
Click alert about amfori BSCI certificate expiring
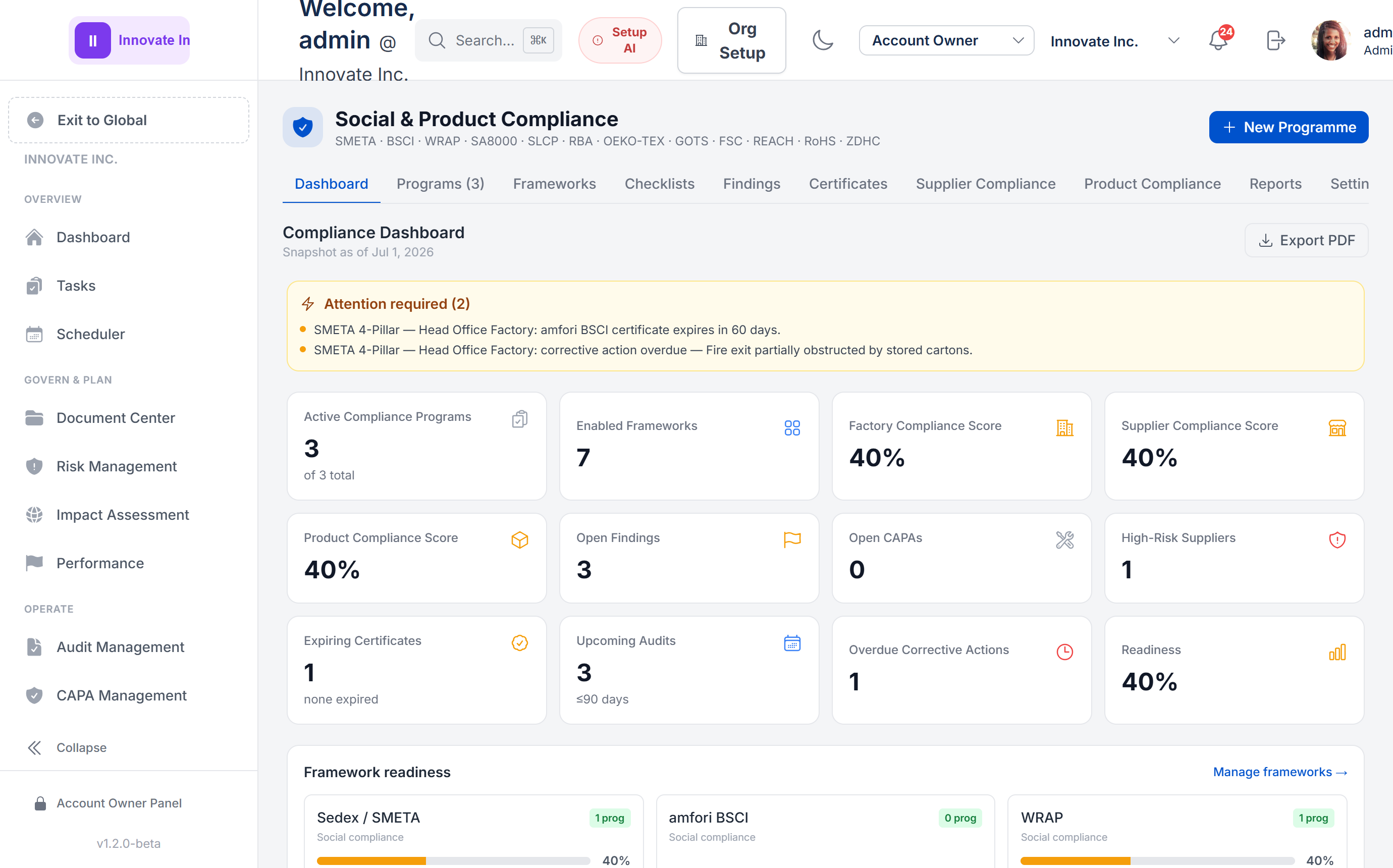[547, 330]
